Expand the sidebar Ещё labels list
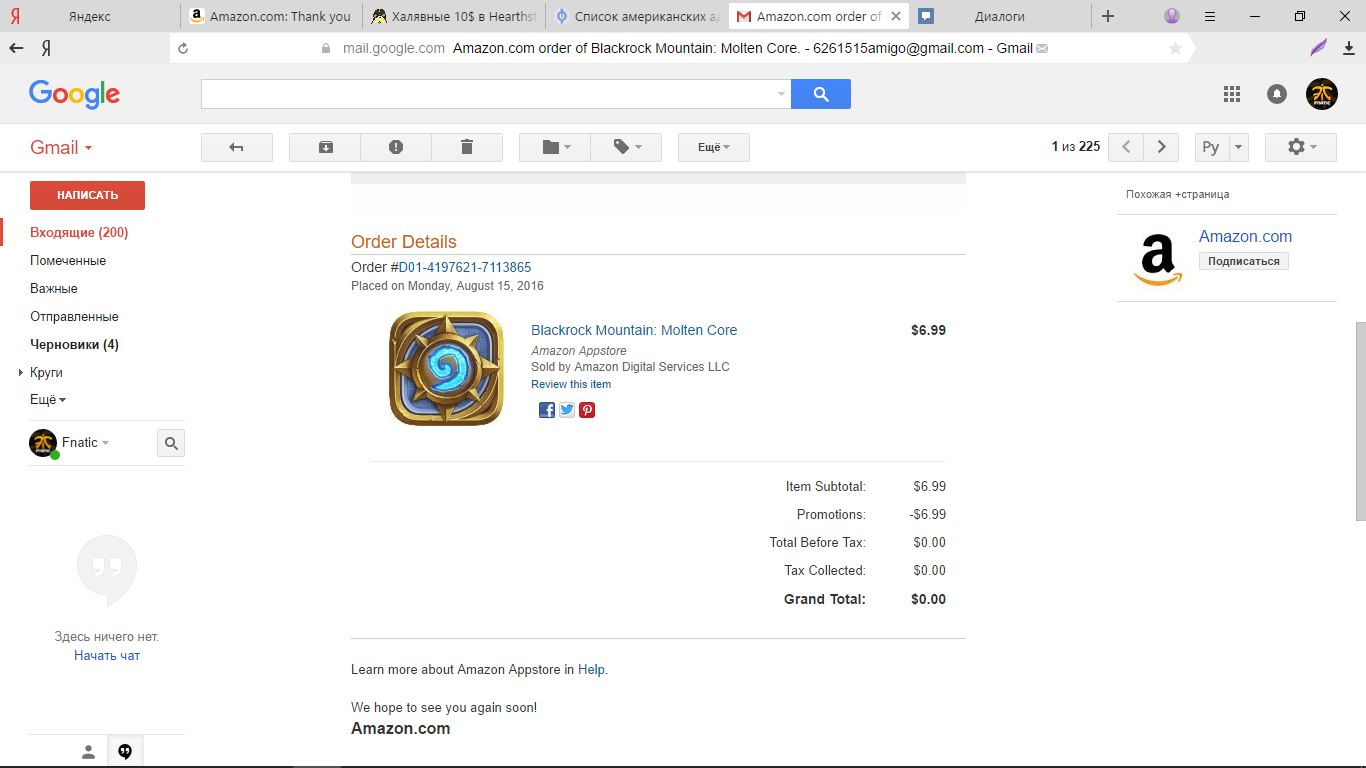 coord(48,399)
